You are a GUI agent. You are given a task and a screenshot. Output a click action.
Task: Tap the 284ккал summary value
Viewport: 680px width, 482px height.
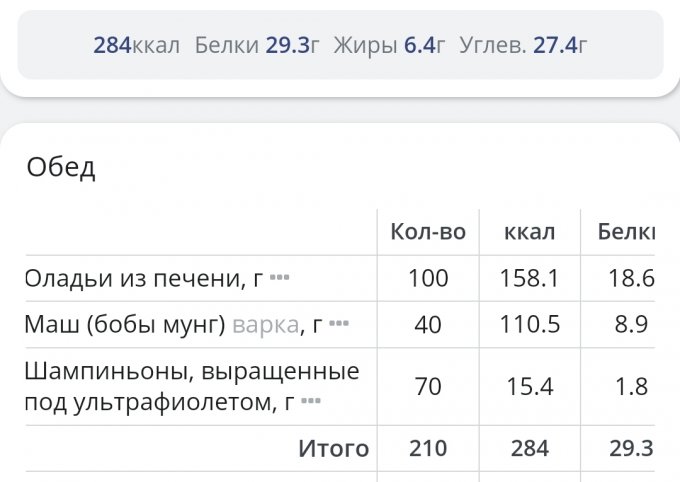tap(137, 45)
